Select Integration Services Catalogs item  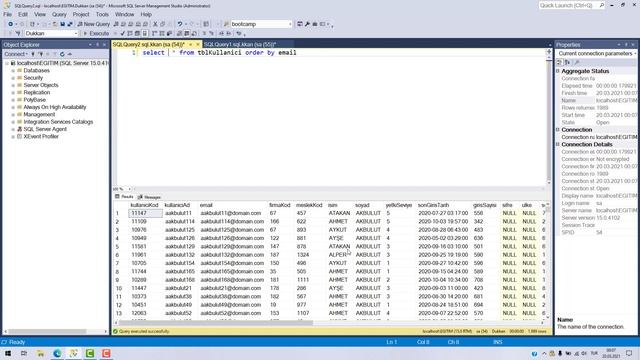[58, 122]
